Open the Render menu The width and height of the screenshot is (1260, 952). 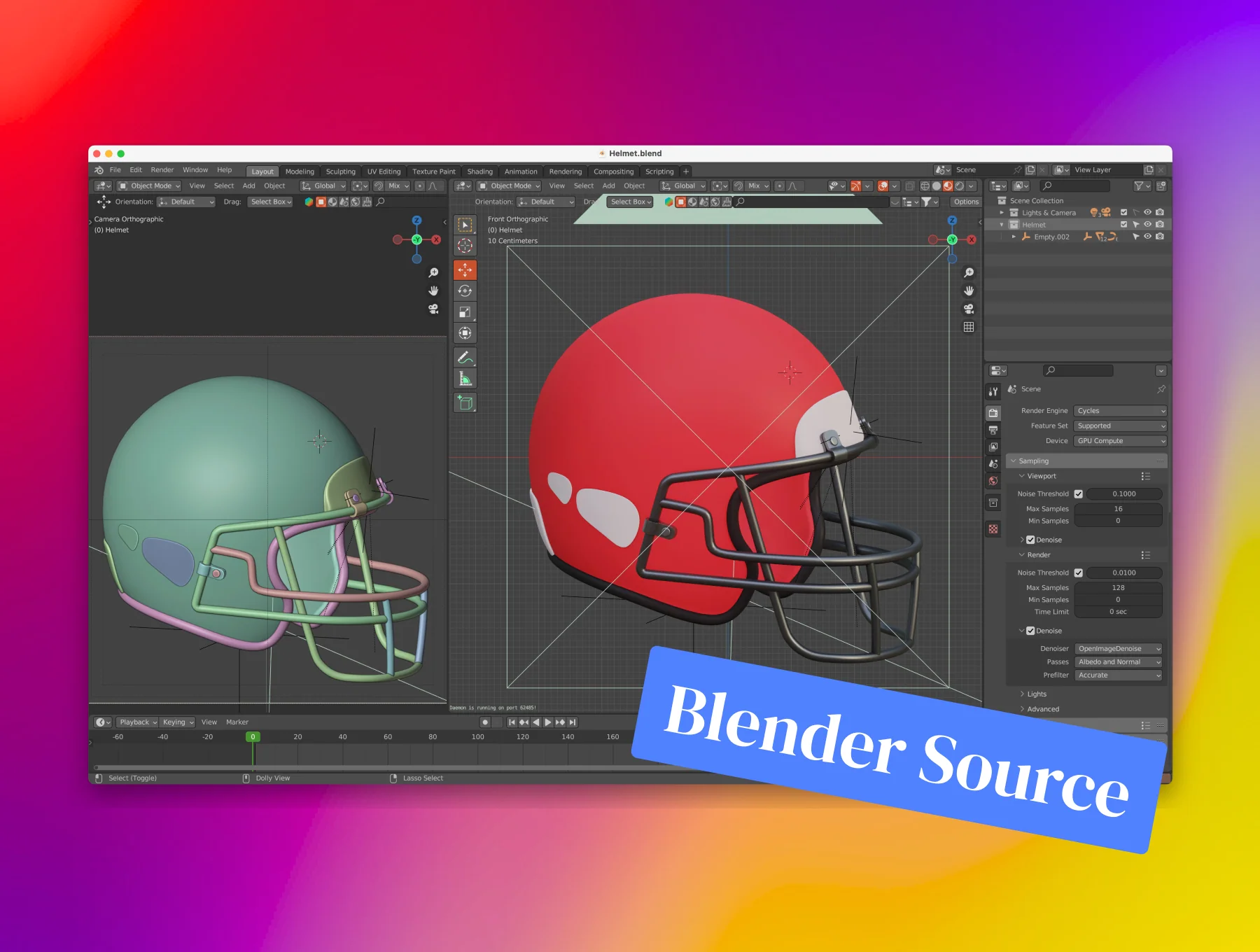(162, 170)
